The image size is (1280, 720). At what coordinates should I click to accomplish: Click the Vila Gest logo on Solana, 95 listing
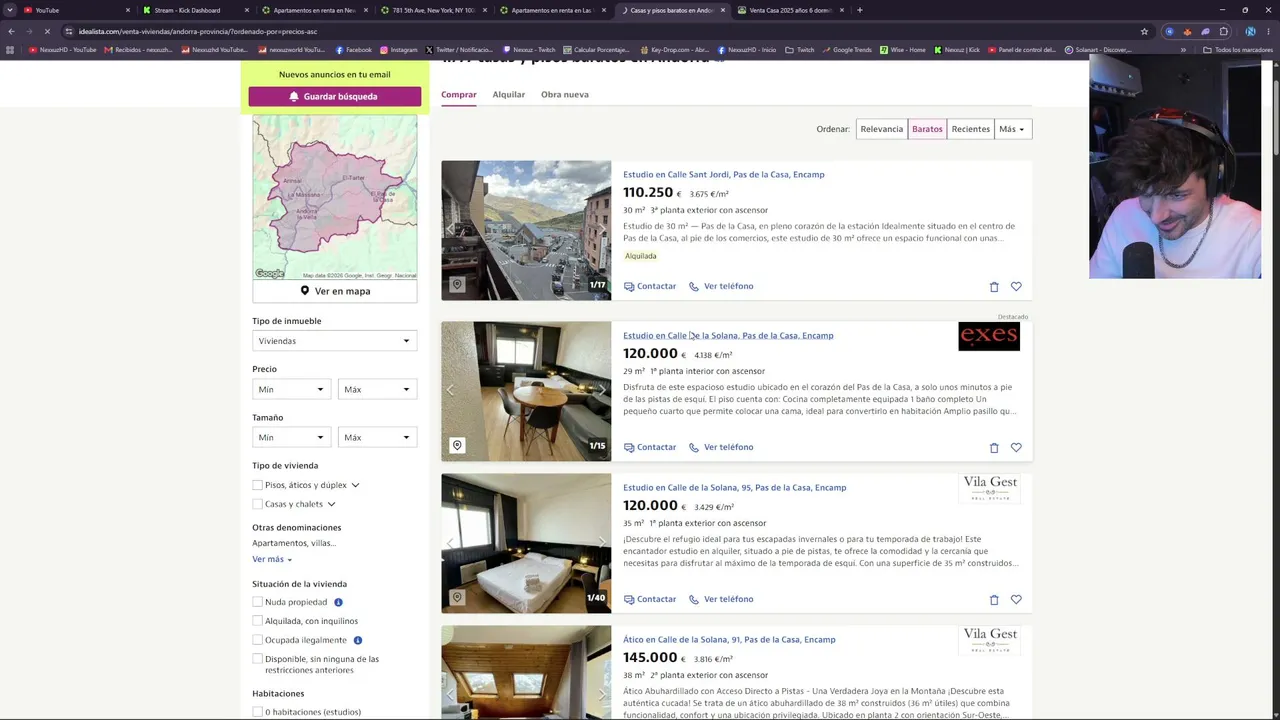click(x=990, y=488)
